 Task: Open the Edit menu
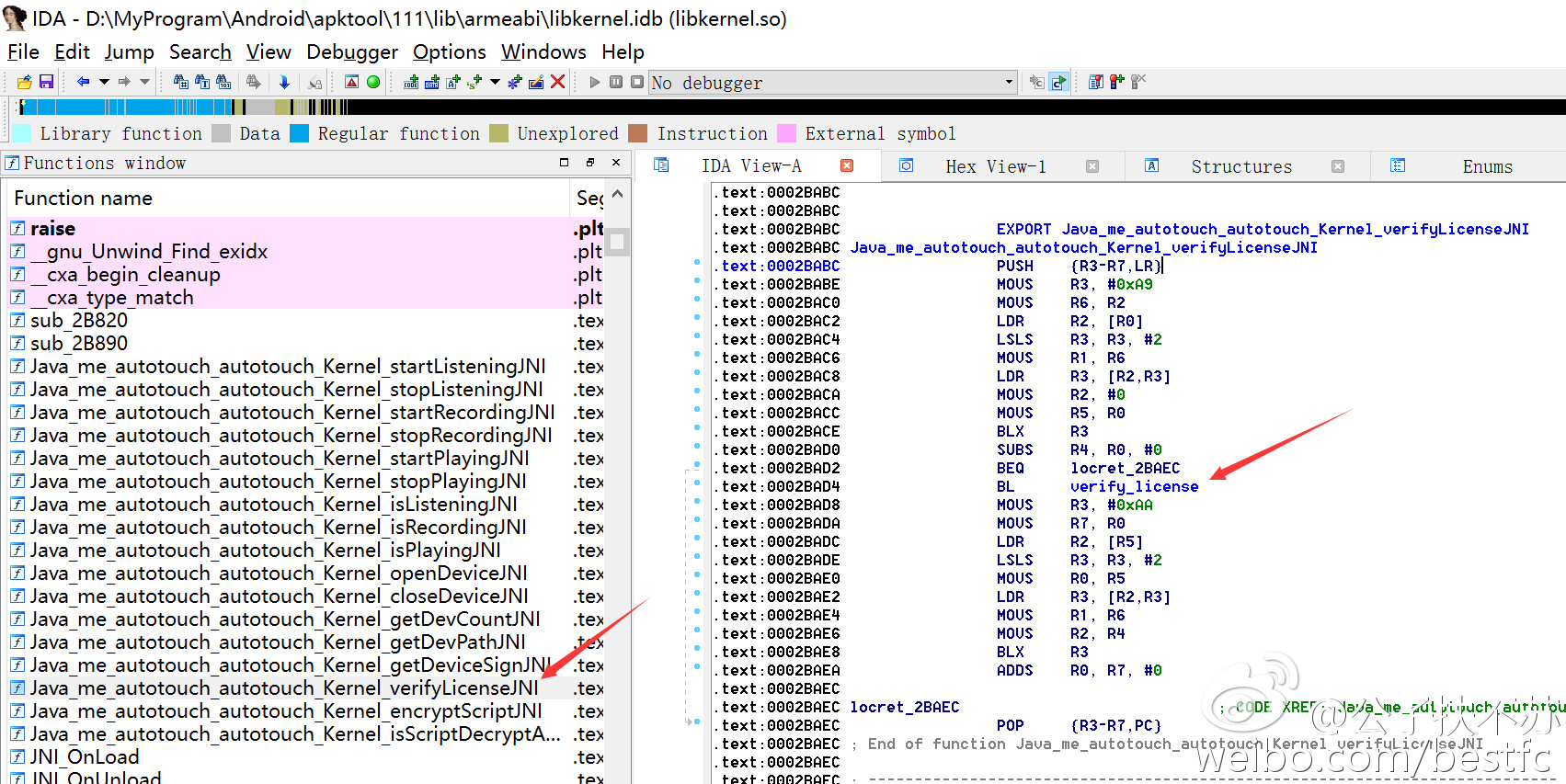click(x=72, y=51)
